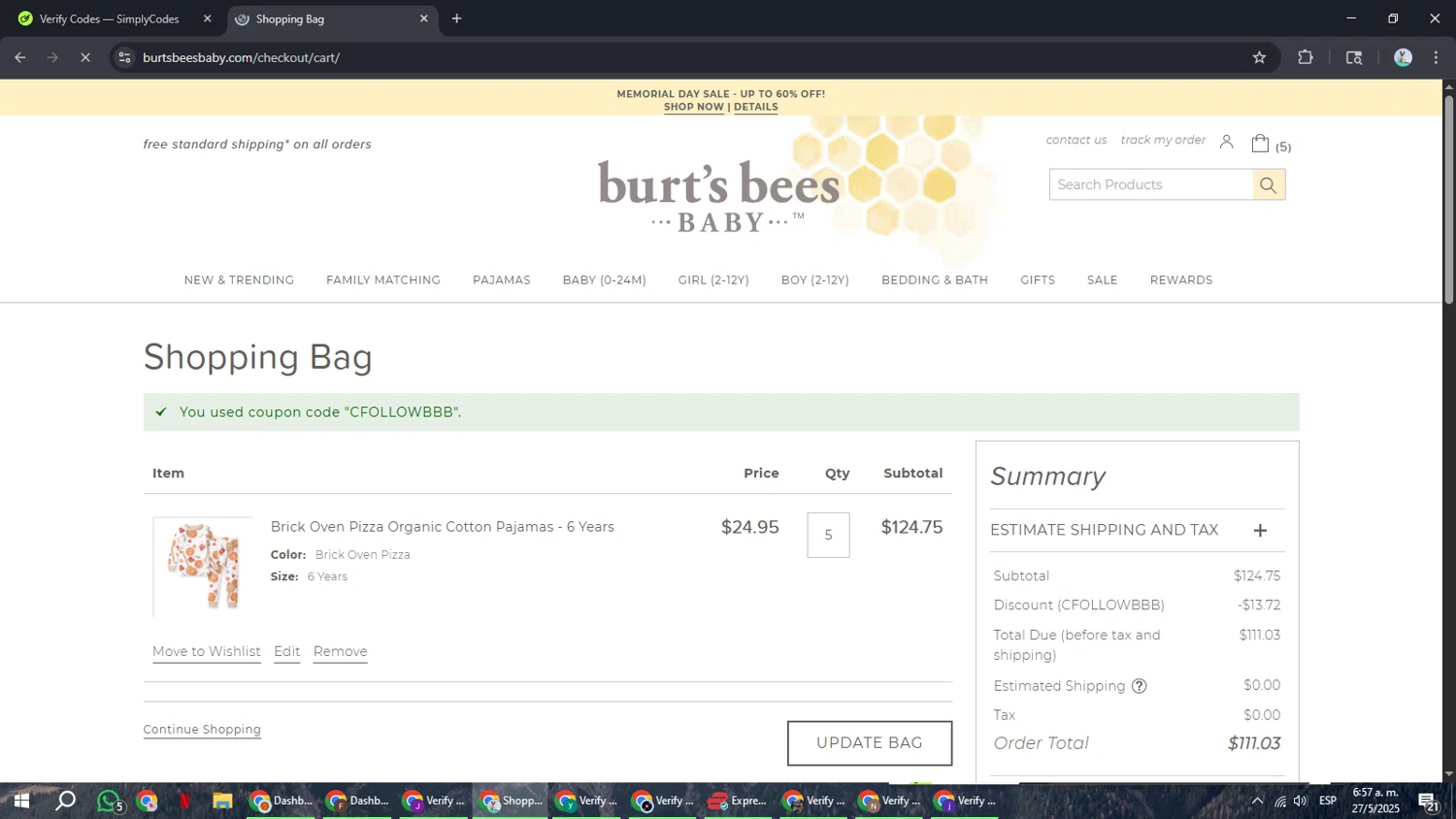This screenshot has height=819, width=1456.
Task: Open a new browser tab
Action: tap(456, 18)
